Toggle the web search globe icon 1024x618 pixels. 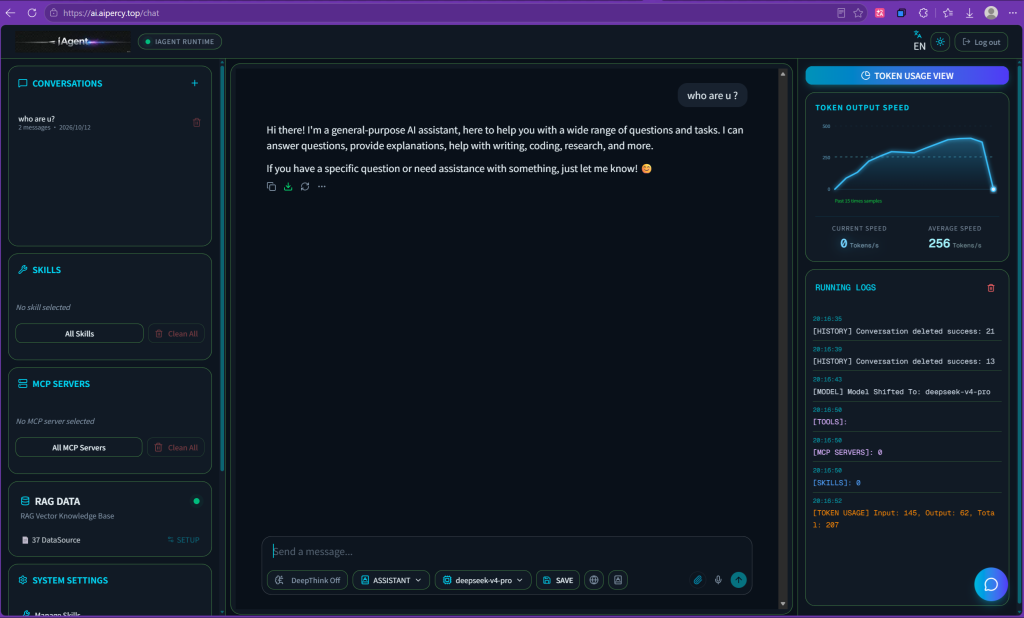coord(594,580)
